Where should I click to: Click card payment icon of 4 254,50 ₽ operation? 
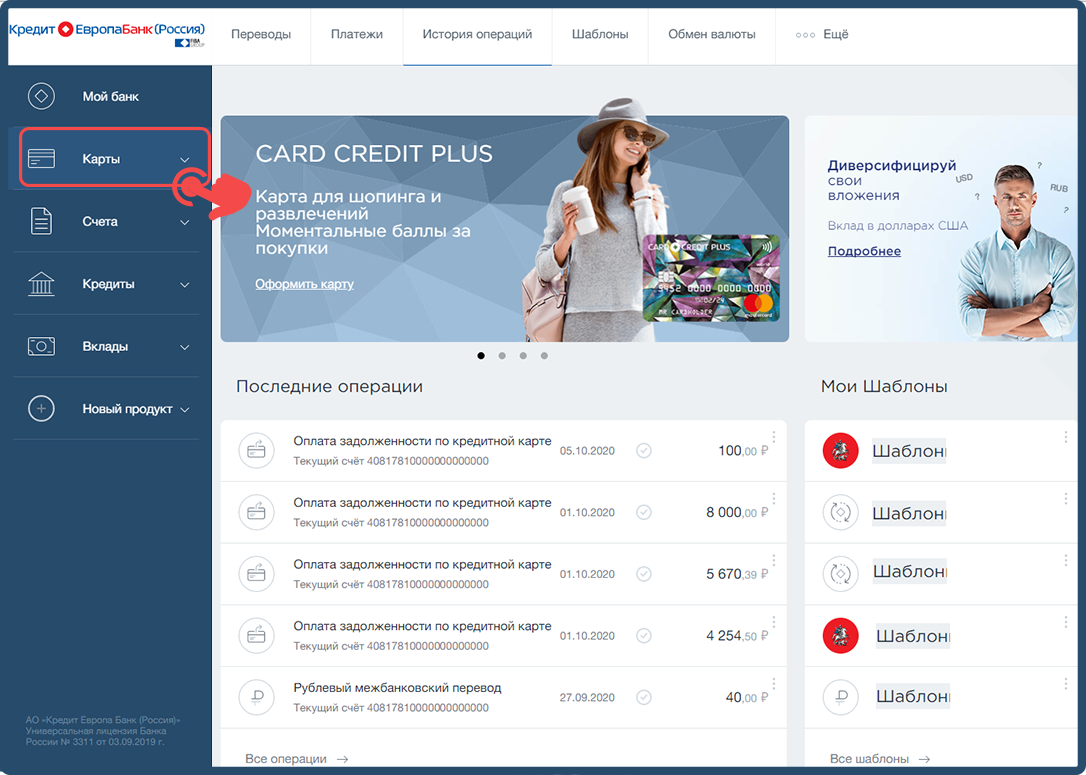click(x=256, y=635)
